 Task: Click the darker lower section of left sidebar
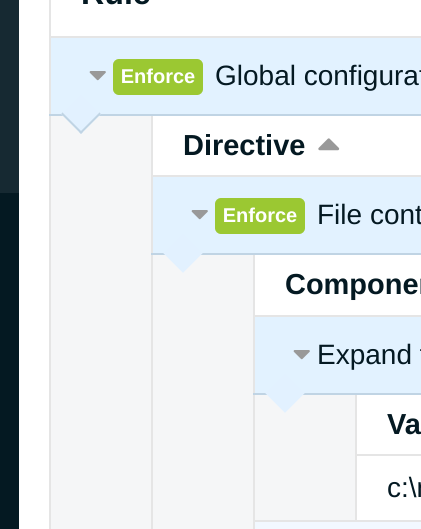(x=9, y=361)
